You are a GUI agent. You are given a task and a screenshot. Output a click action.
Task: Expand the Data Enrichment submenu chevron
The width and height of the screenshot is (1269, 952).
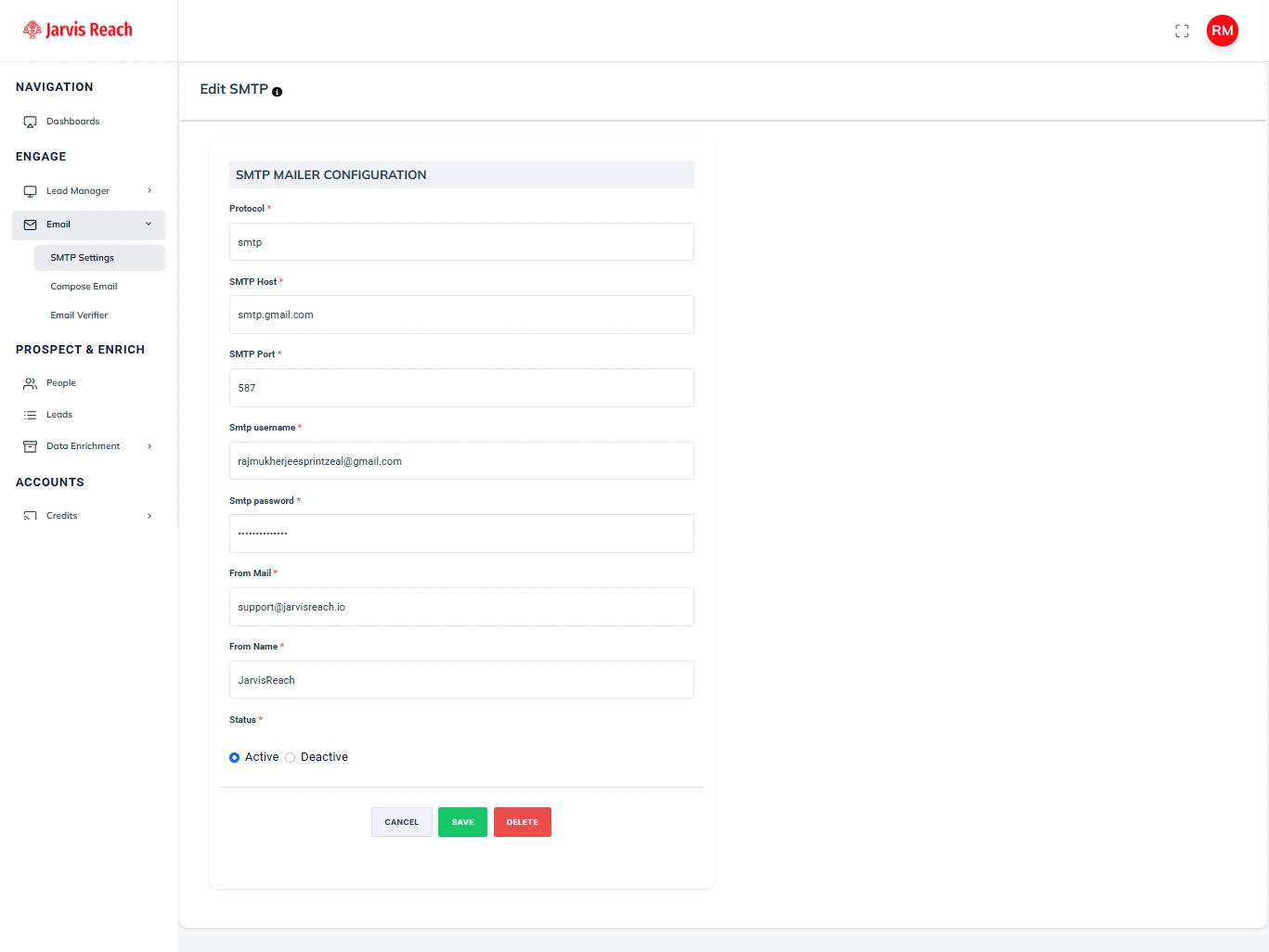point(149,446)
